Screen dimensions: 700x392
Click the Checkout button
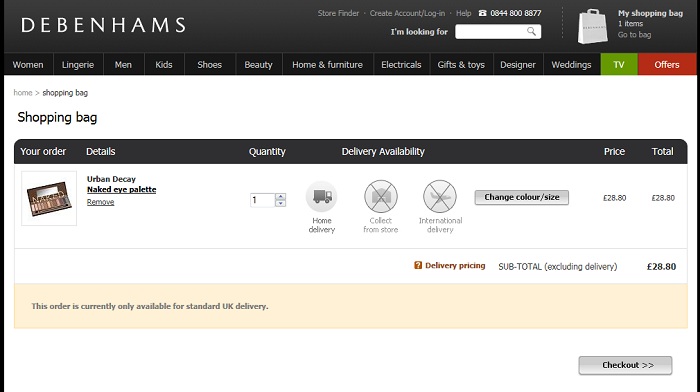(x=625, y=365)
